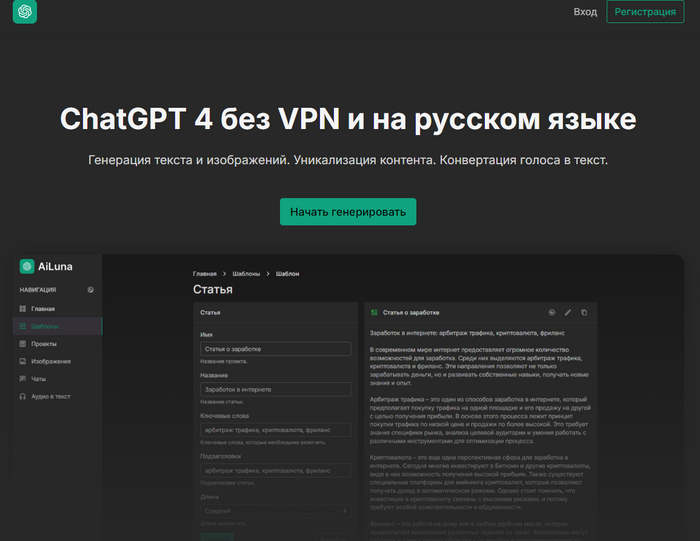Screen dimensions: 700x541
Task: Click the Название проекта hint text
Action: [224, 361]
